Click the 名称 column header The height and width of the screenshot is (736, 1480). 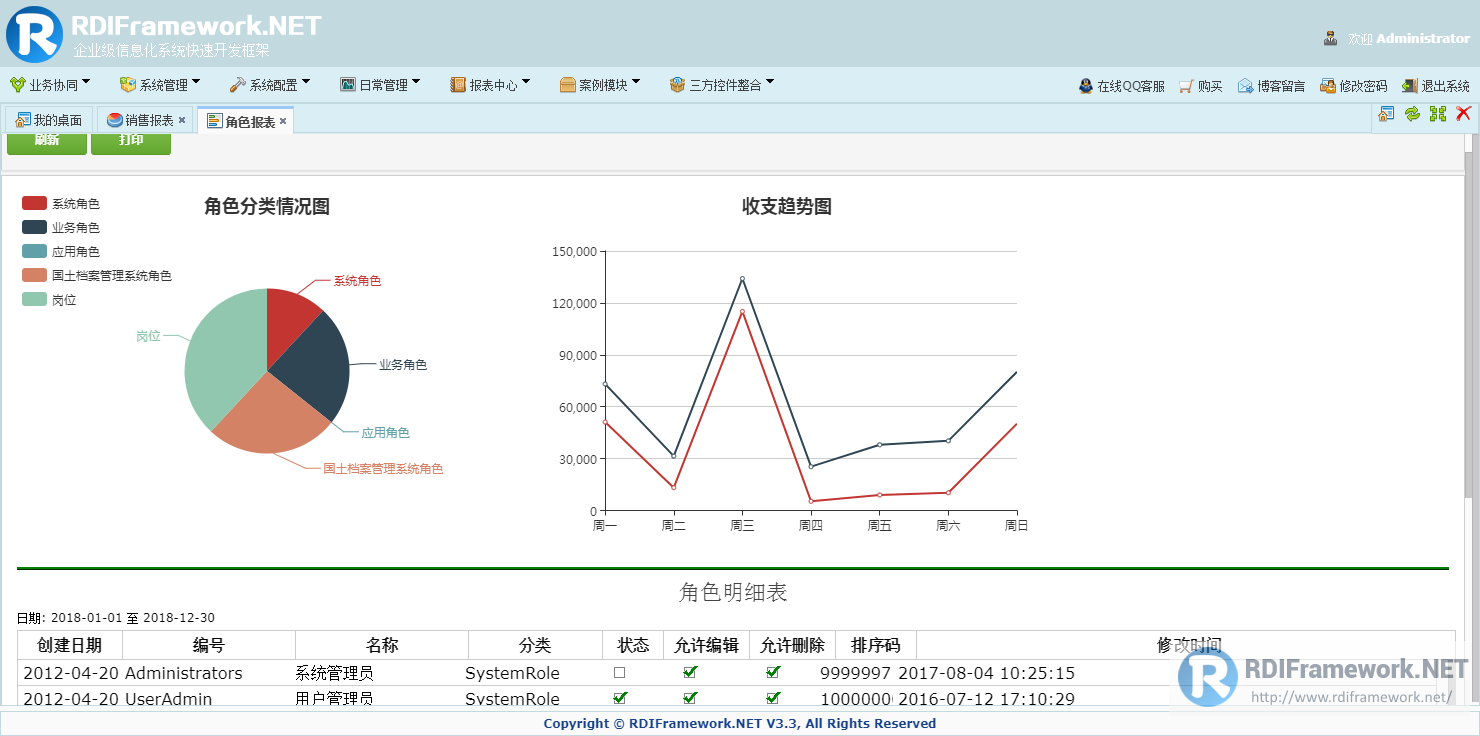382,645
